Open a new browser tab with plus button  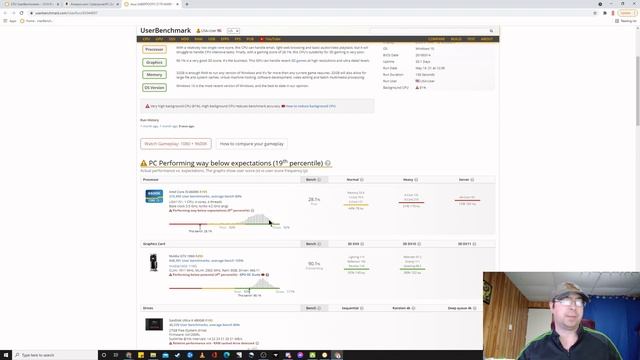coord(187,4)
